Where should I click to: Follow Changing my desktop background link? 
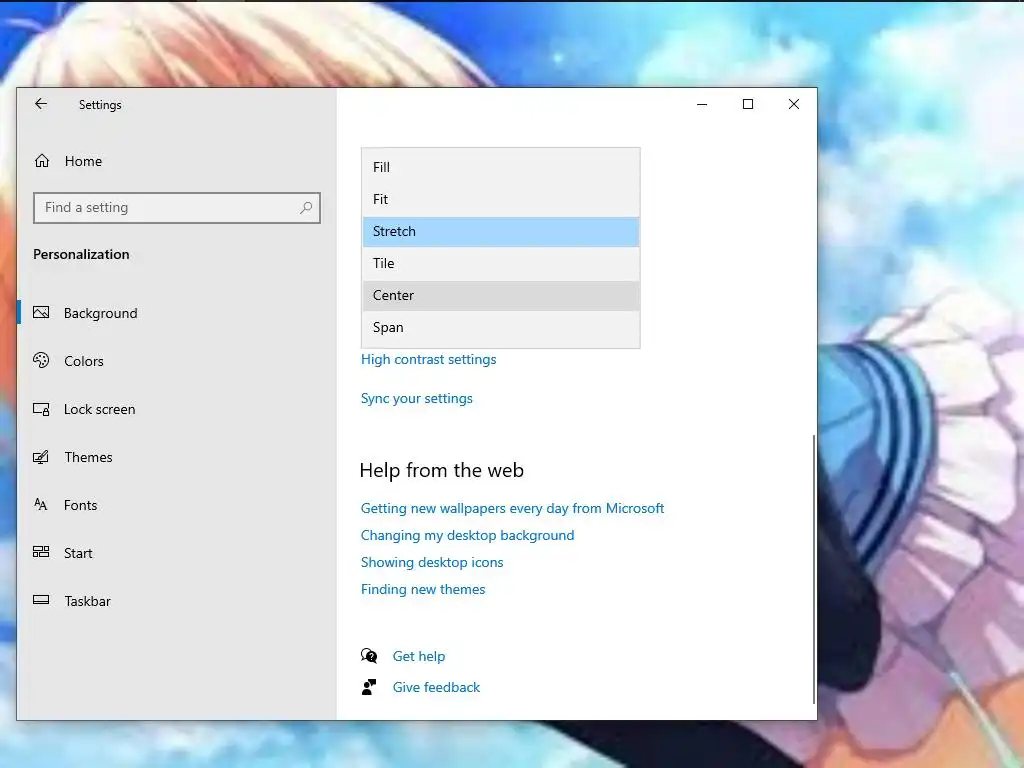pos(468,535)
